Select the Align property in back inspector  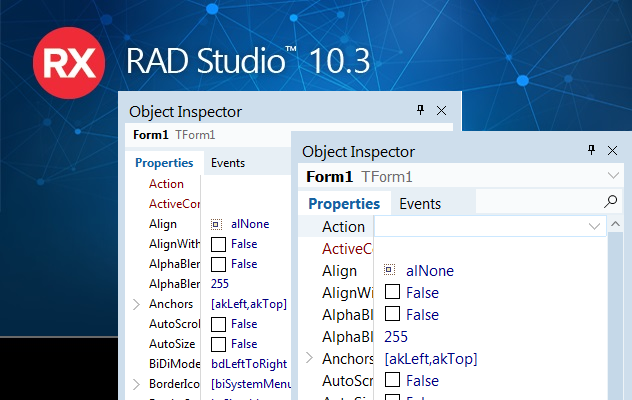coord(163,224)
